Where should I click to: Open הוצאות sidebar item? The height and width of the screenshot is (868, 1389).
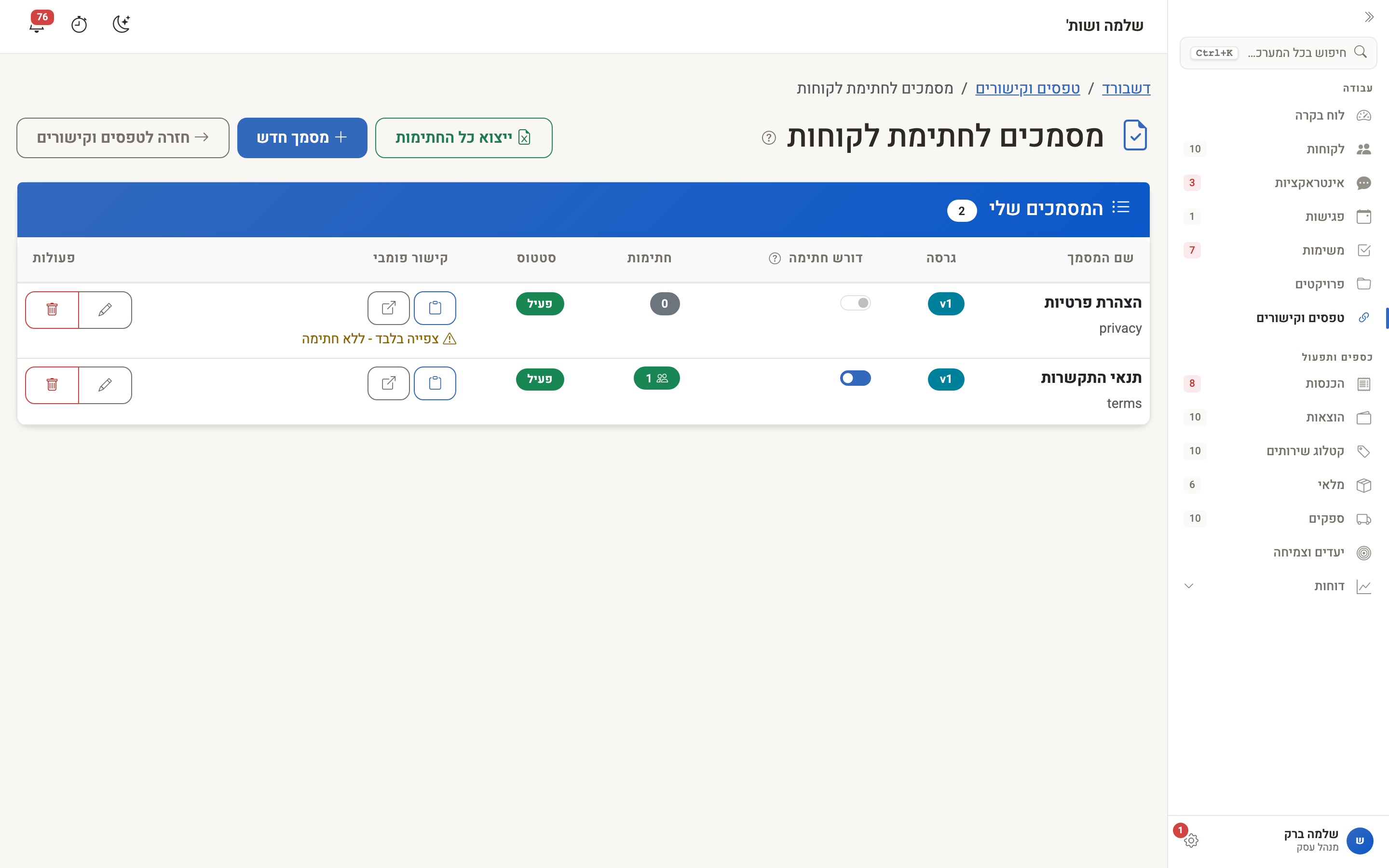(x=1278, y=417)
